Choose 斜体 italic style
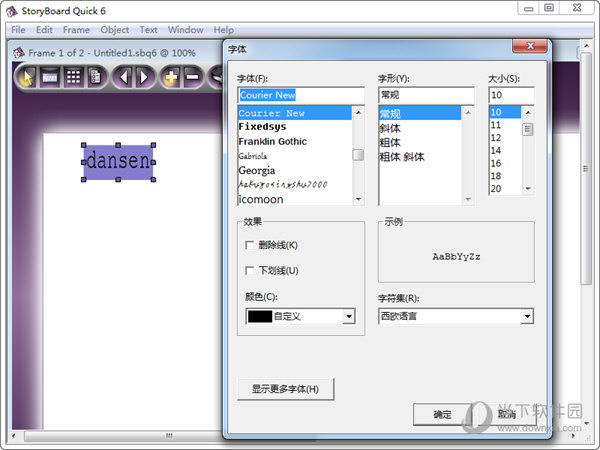Screen dimensions: 600x450 coord(420,128)
